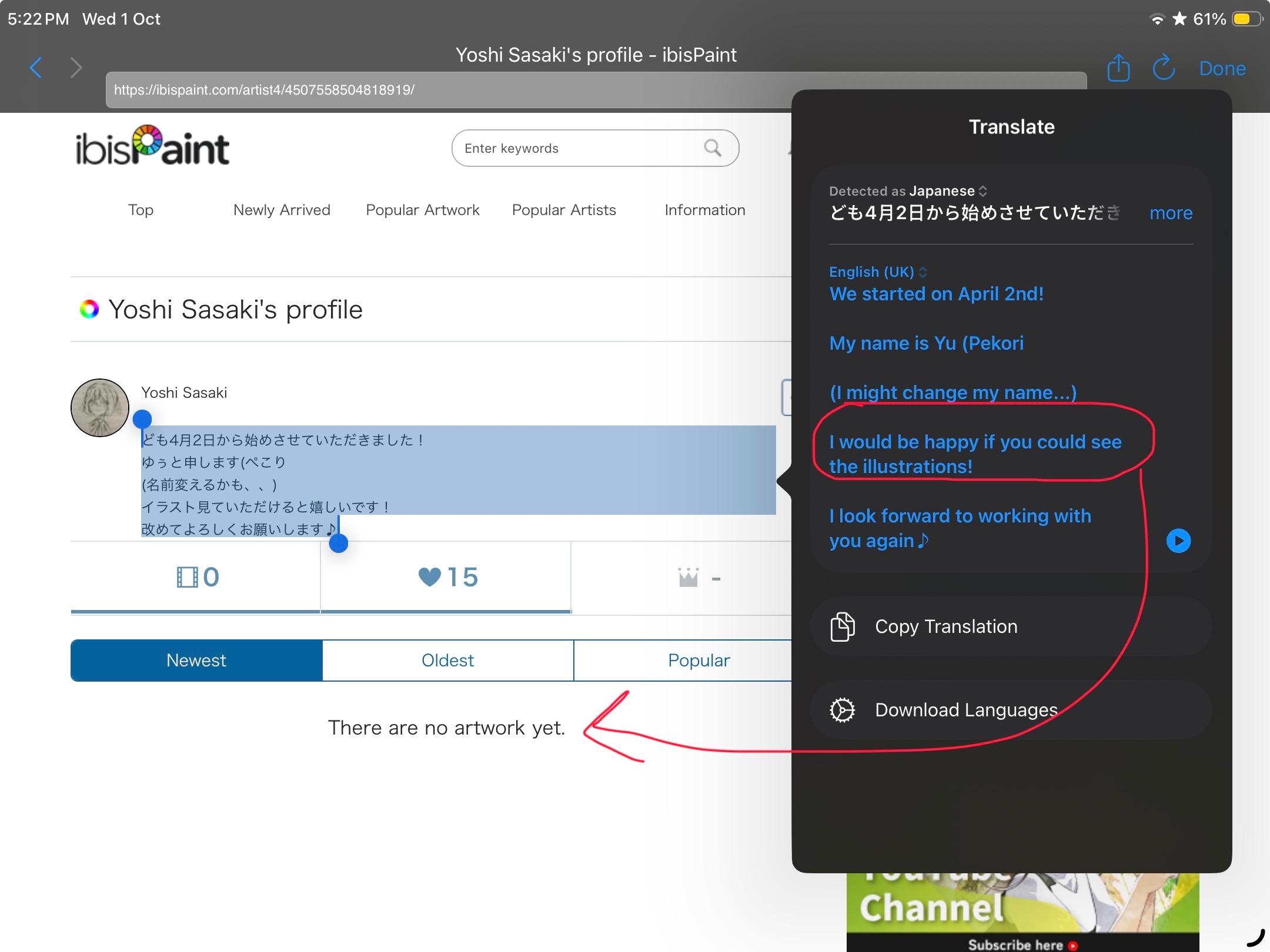Focus the Enter keywords search field
This screenshot has width=1270, height=952.
595,148
